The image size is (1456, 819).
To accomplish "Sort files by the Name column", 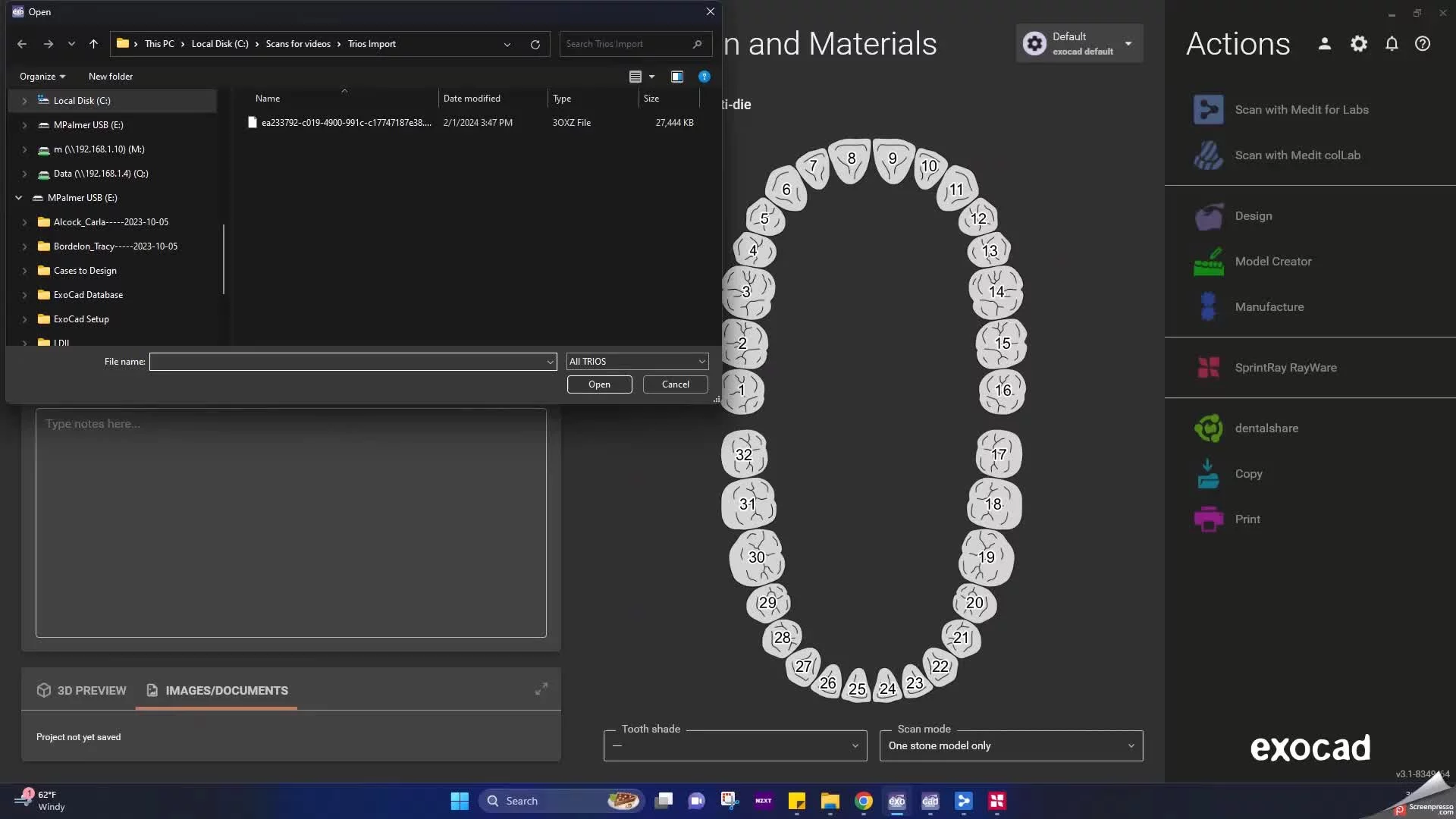I will point(268,99).
